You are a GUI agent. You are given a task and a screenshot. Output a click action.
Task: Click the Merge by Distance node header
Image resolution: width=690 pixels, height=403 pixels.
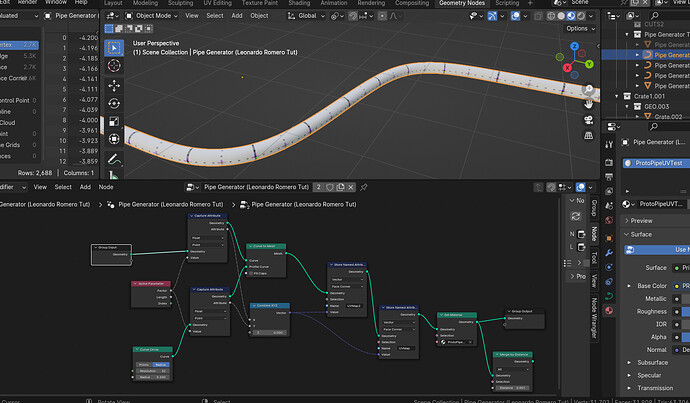(512, 354)
